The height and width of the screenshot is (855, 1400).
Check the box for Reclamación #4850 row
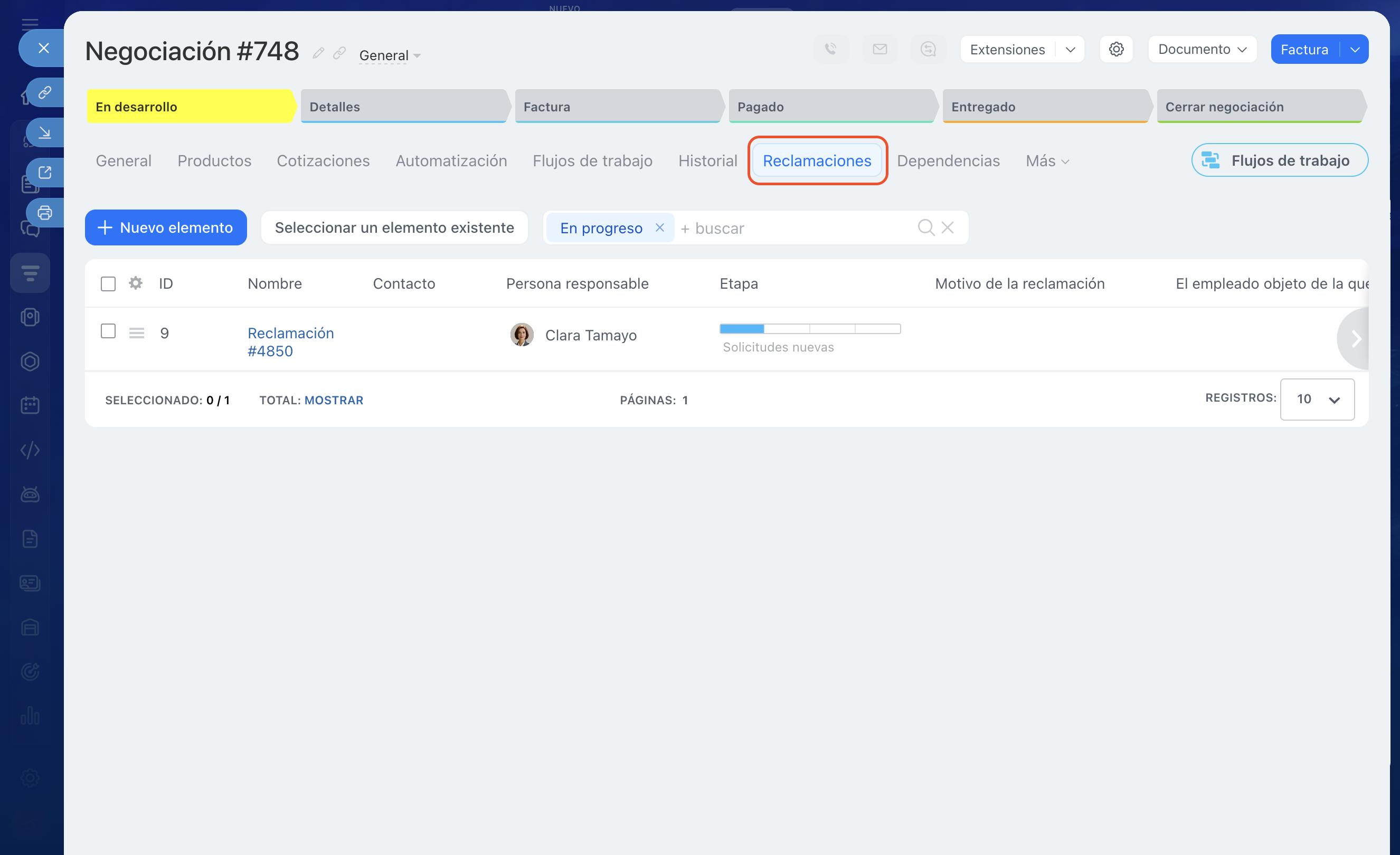pos(108,331)
